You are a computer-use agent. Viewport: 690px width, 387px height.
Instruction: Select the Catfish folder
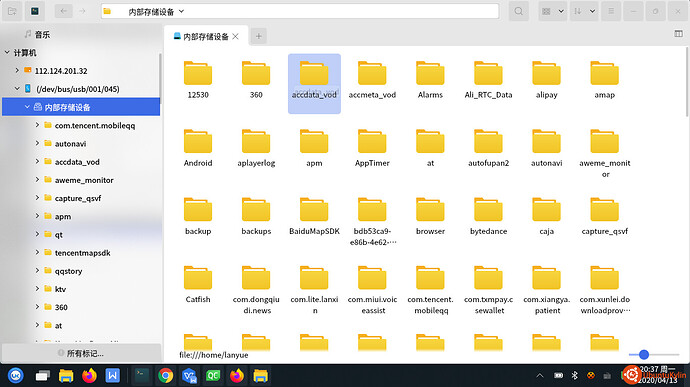[198, 285]
